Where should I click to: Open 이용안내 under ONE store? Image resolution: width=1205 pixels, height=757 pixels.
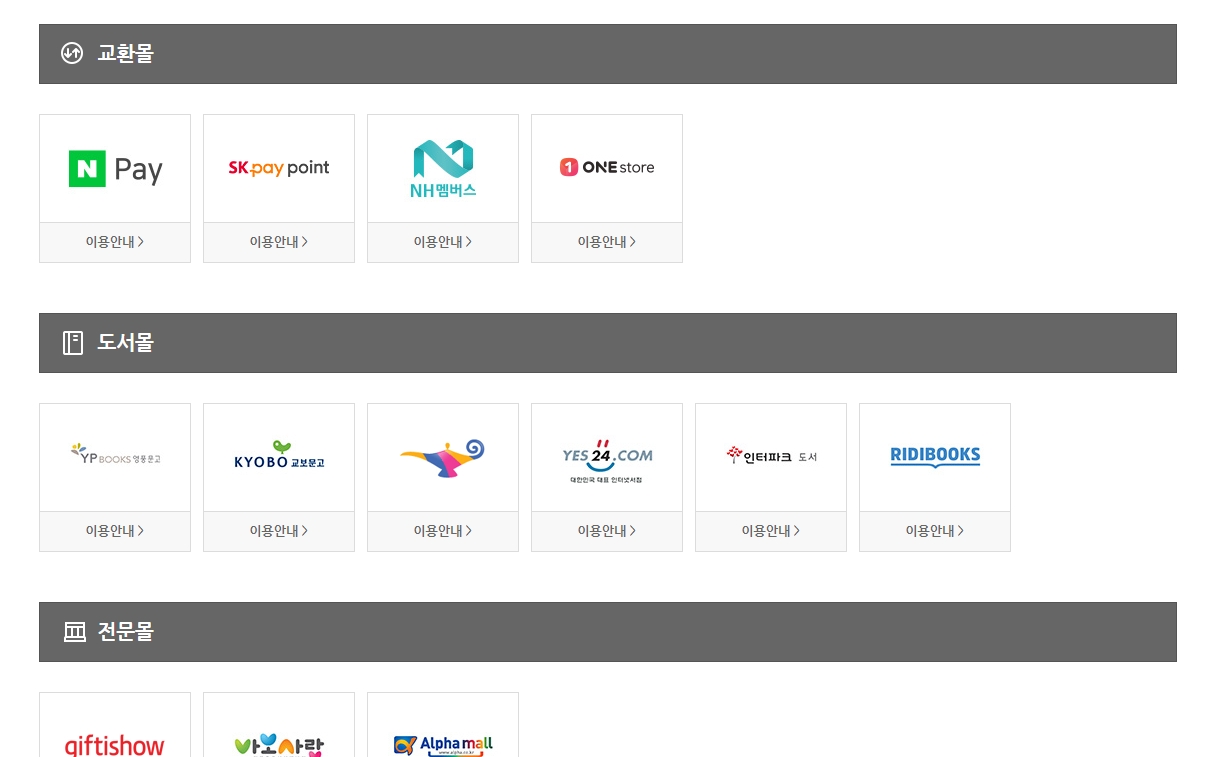point(607,242)
